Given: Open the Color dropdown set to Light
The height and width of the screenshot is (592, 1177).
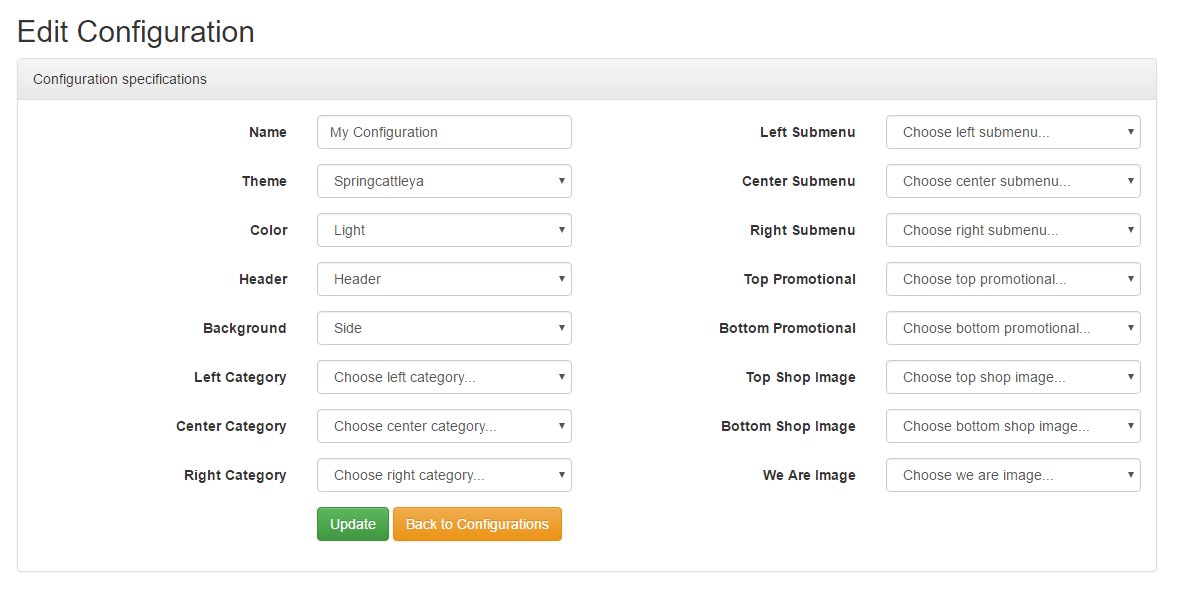Looking at the screenshot, I should coord(444,230).
